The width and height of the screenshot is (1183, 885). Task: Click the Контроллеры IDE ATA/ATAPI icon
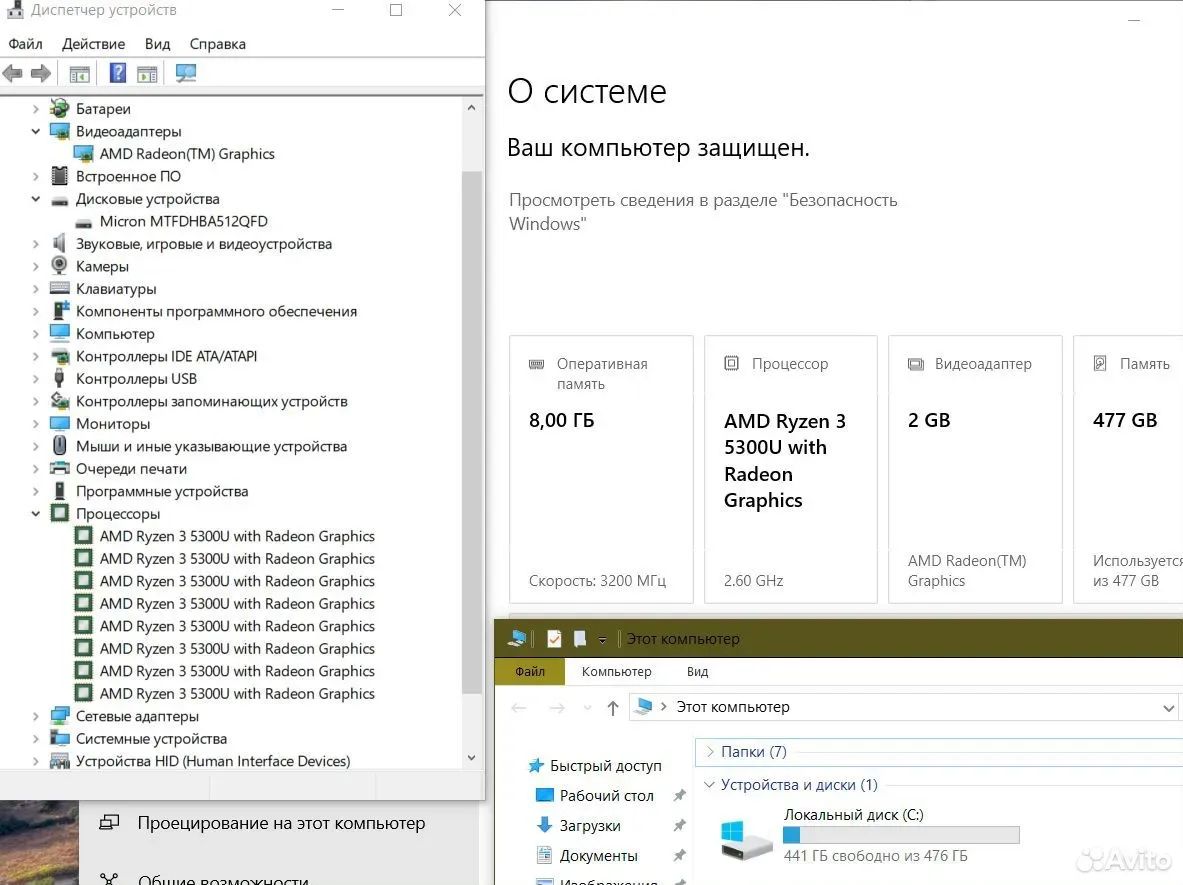[x=60, y=356]
